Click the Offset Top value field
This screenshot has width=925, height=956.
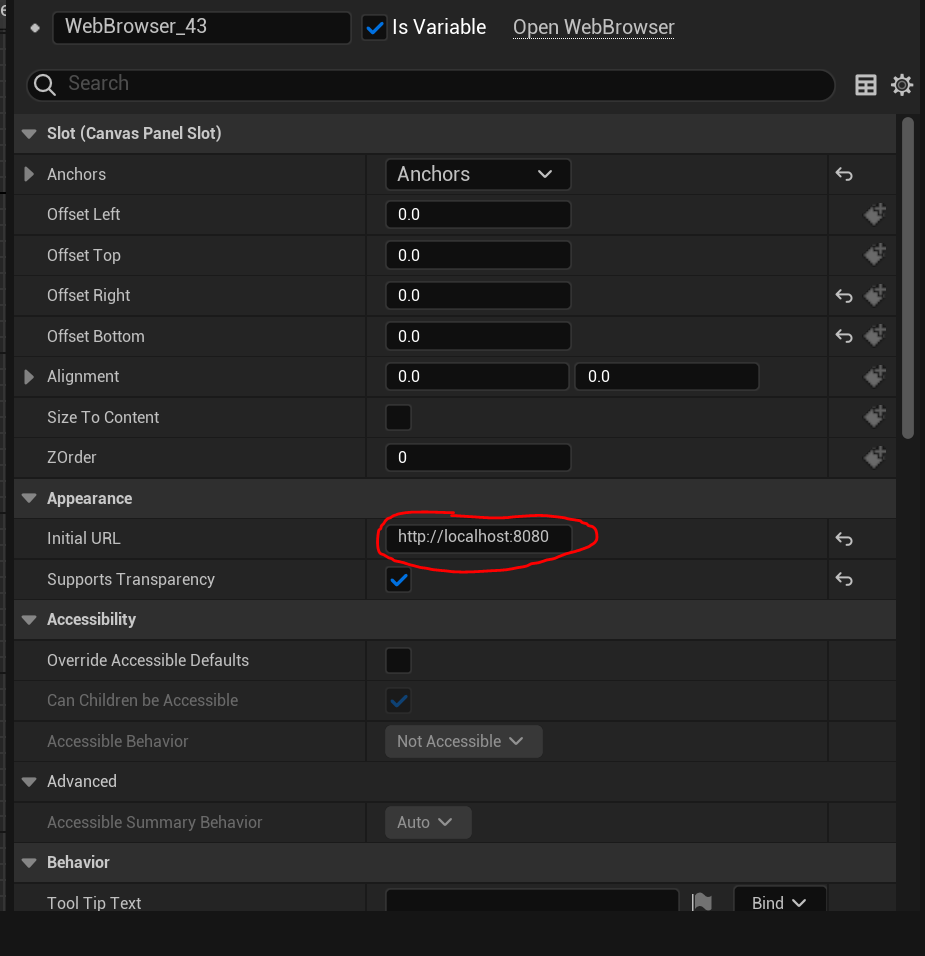click(x=478, y=255)
